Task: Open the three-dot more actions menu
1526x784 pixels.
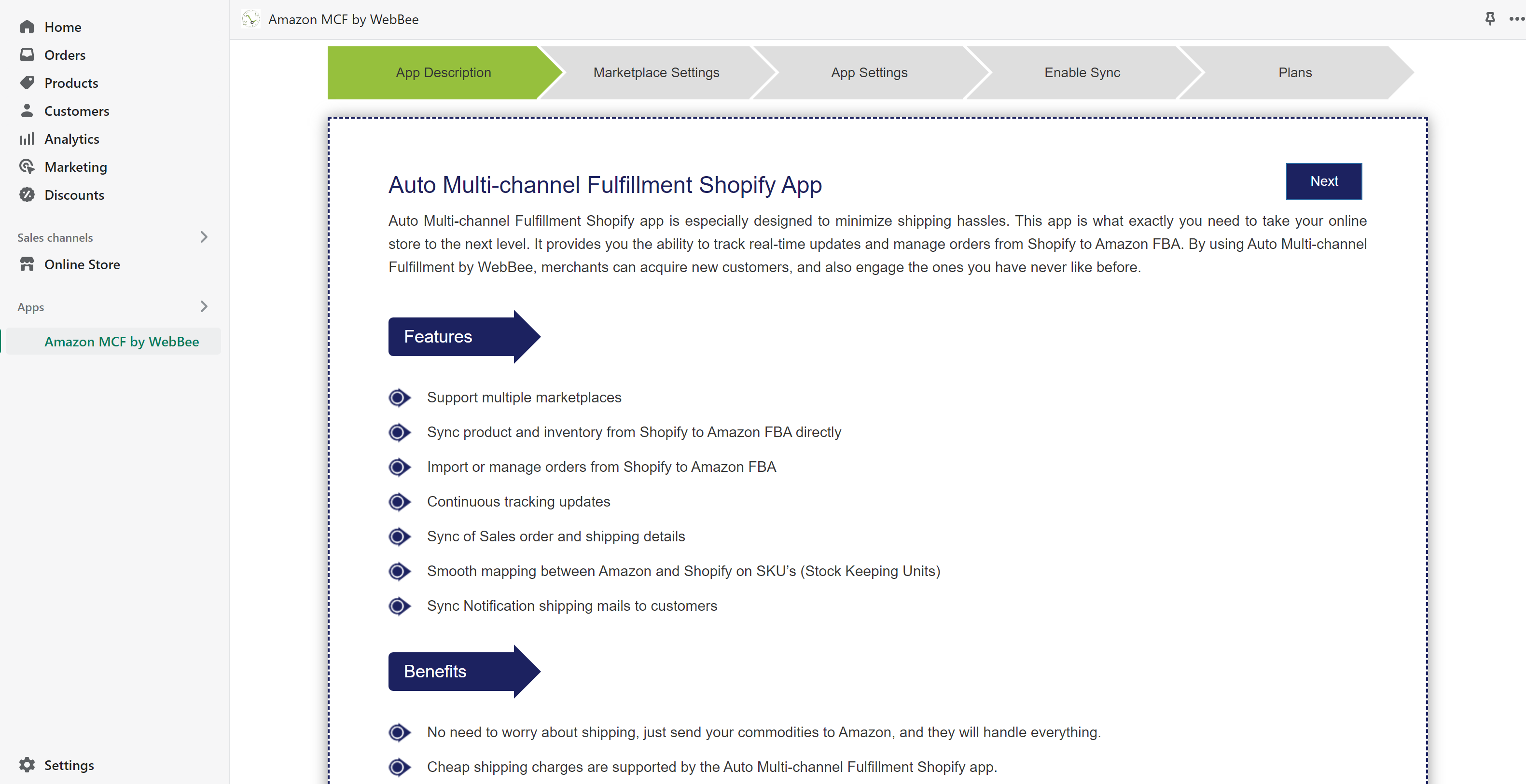Action: 1516,19
